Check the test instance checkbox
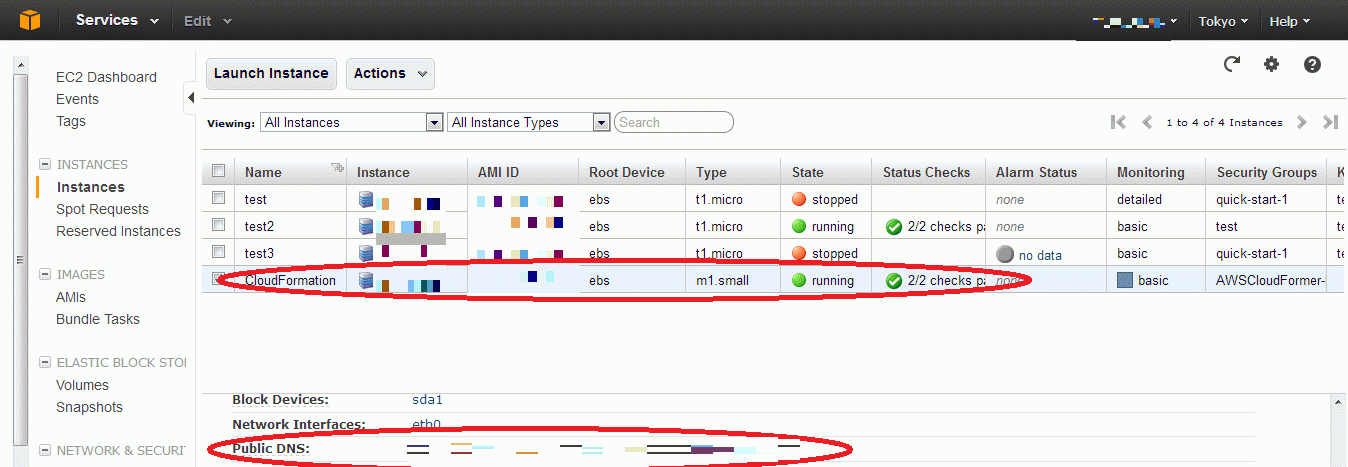The image size is (1348, 467). [x=218, y=198]
